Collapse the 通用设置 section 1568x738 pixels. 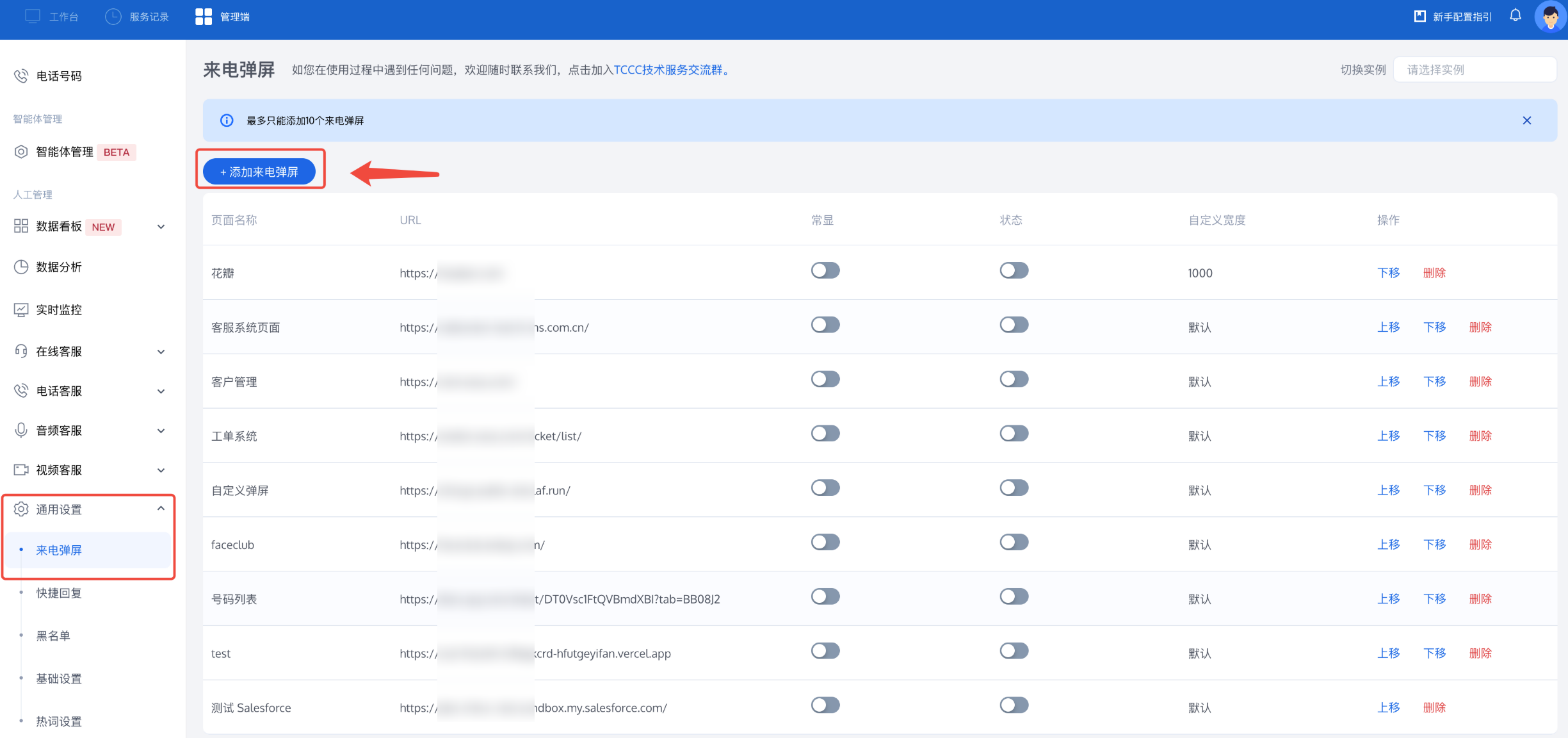pyautogui.click(x=161, y=509)
